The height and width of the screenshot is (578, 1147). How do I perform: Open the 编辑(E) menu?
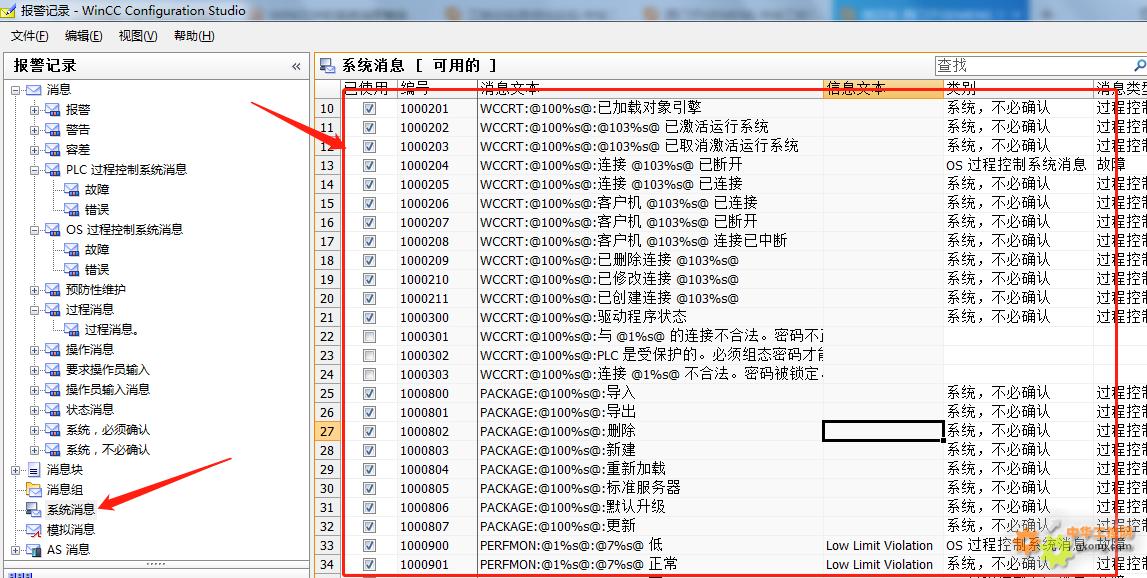pos(83,36)
